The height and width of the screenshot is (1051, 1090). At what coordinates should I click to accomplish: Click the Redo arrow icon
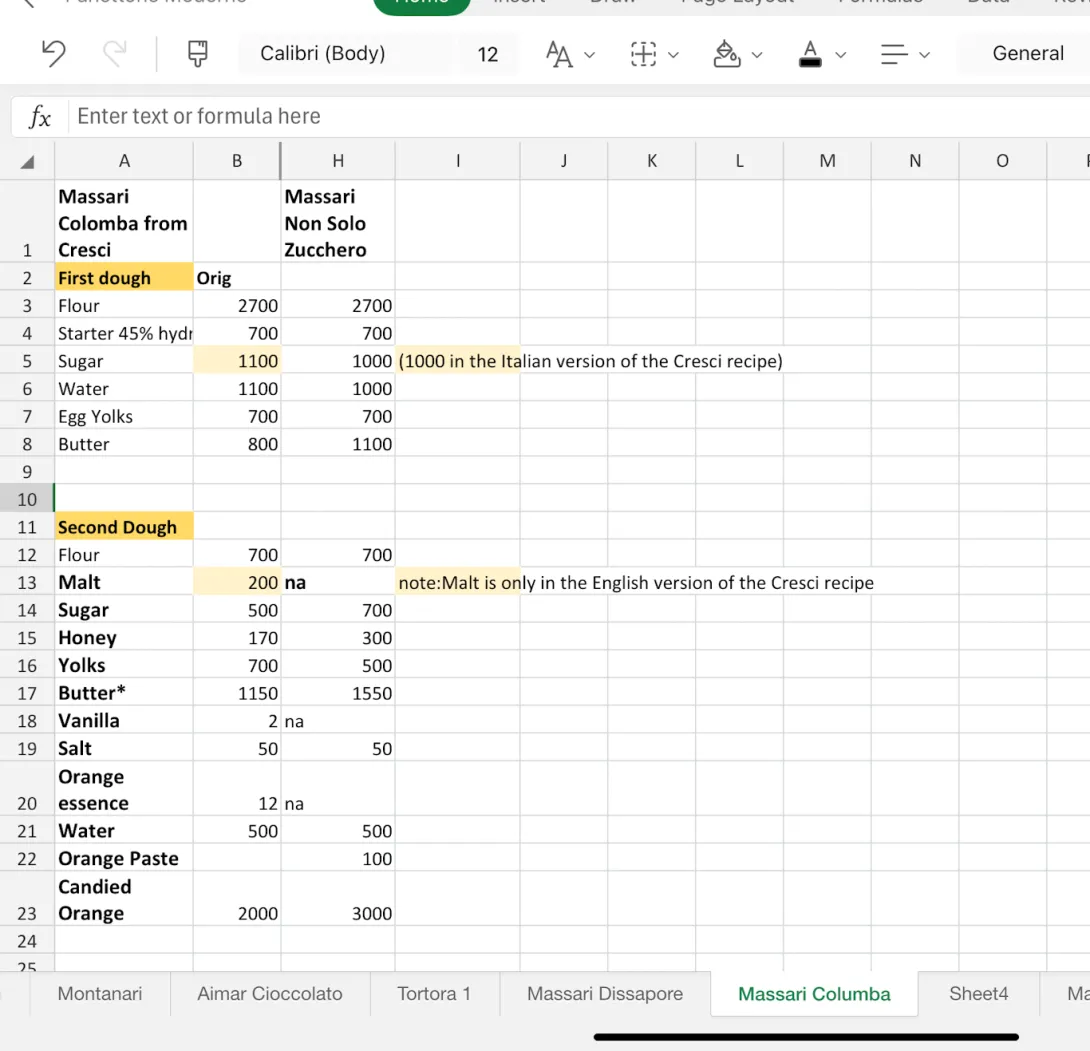pyautogui.click(x=116, y=54)
